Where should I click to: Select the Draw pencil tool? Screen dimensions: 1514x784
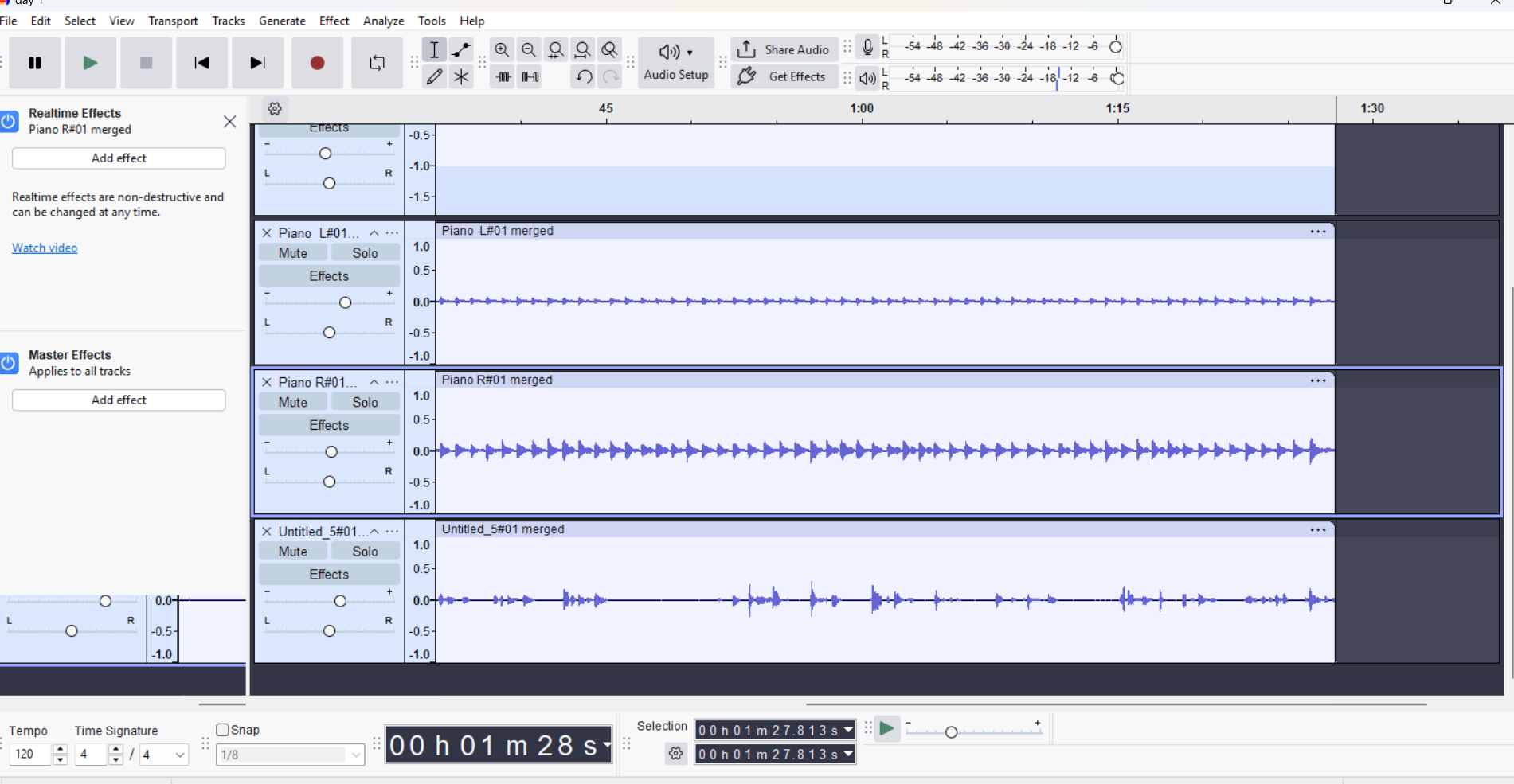click(434, 77)
